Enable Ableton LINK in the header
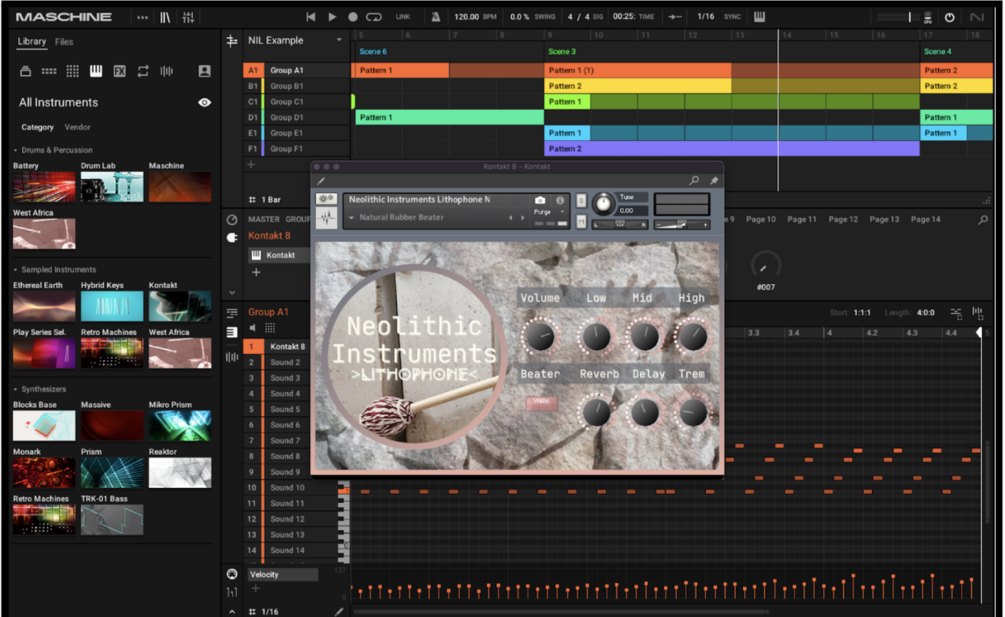This screenshot has width=1005, height=617. coord(403,17)
